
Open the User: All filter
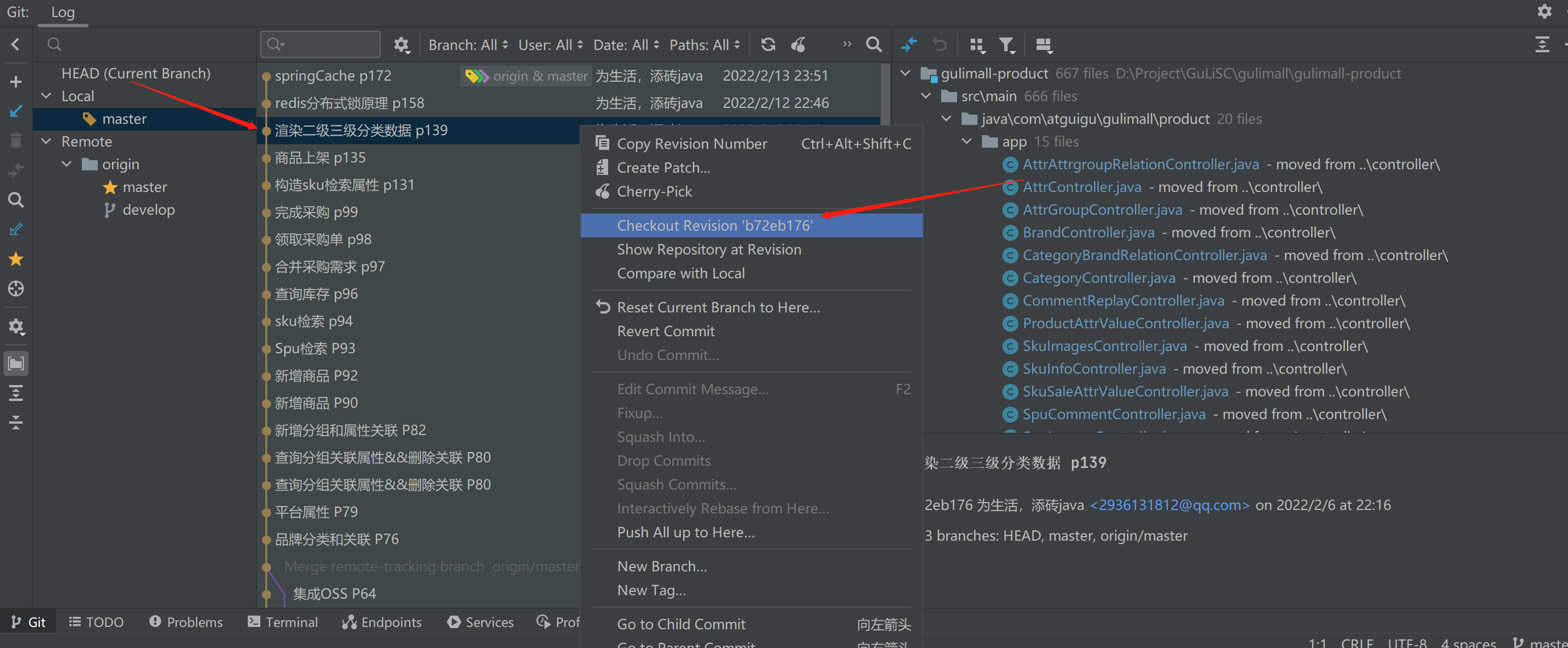point(550,45)
